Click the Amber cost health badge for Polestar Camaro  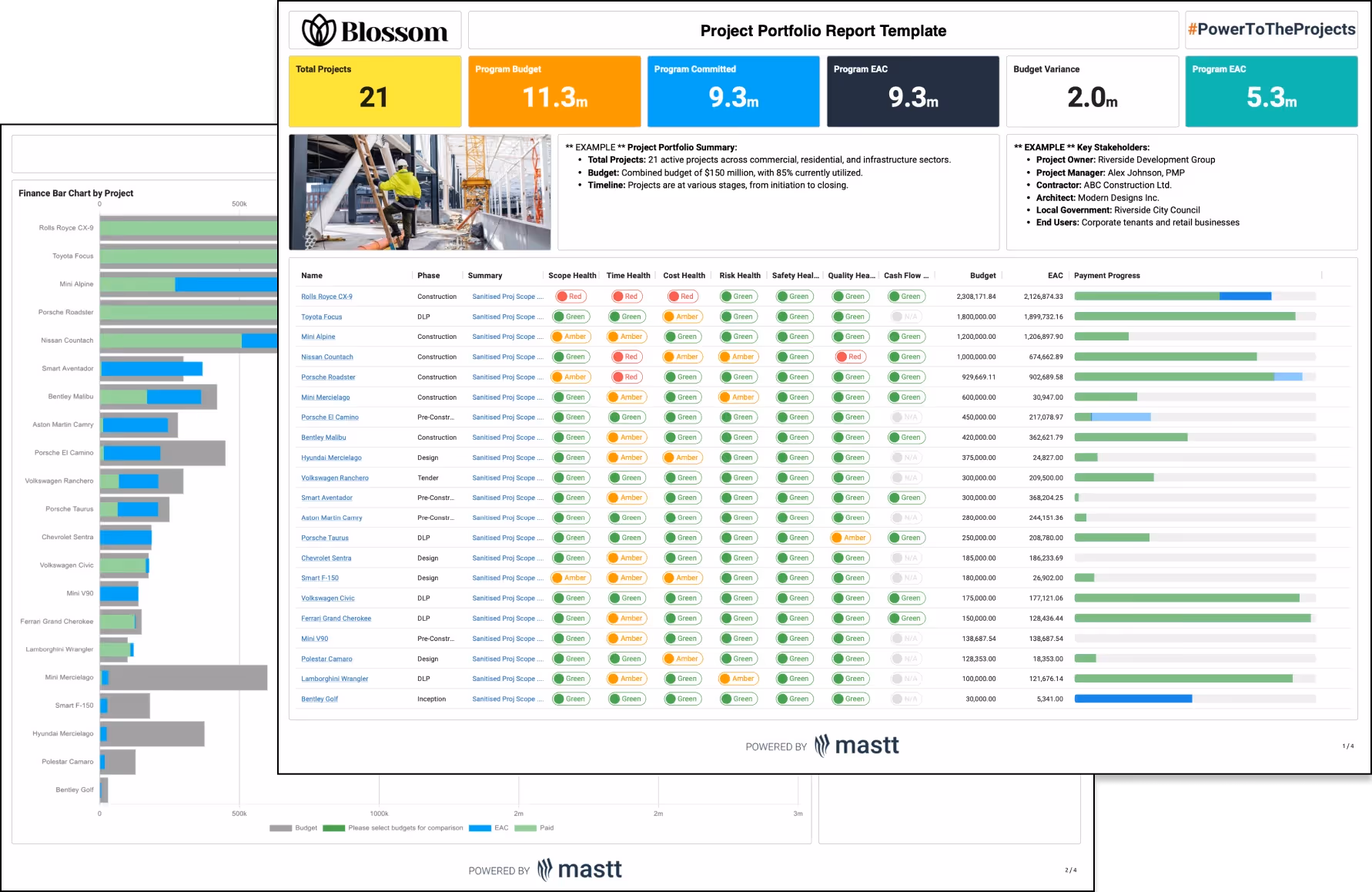(682, 659)
